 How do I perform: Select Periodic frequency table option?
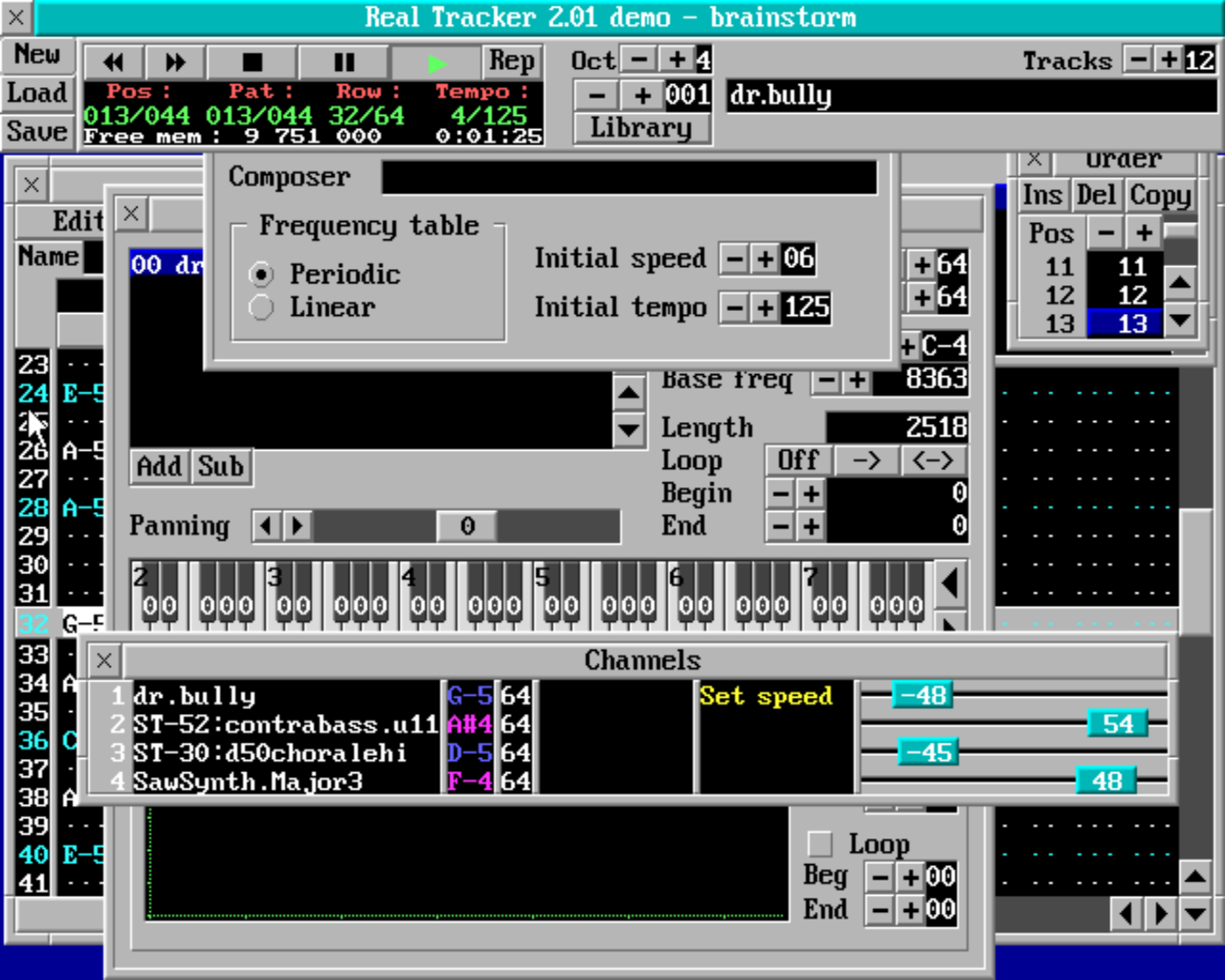[x=261, y=275]
